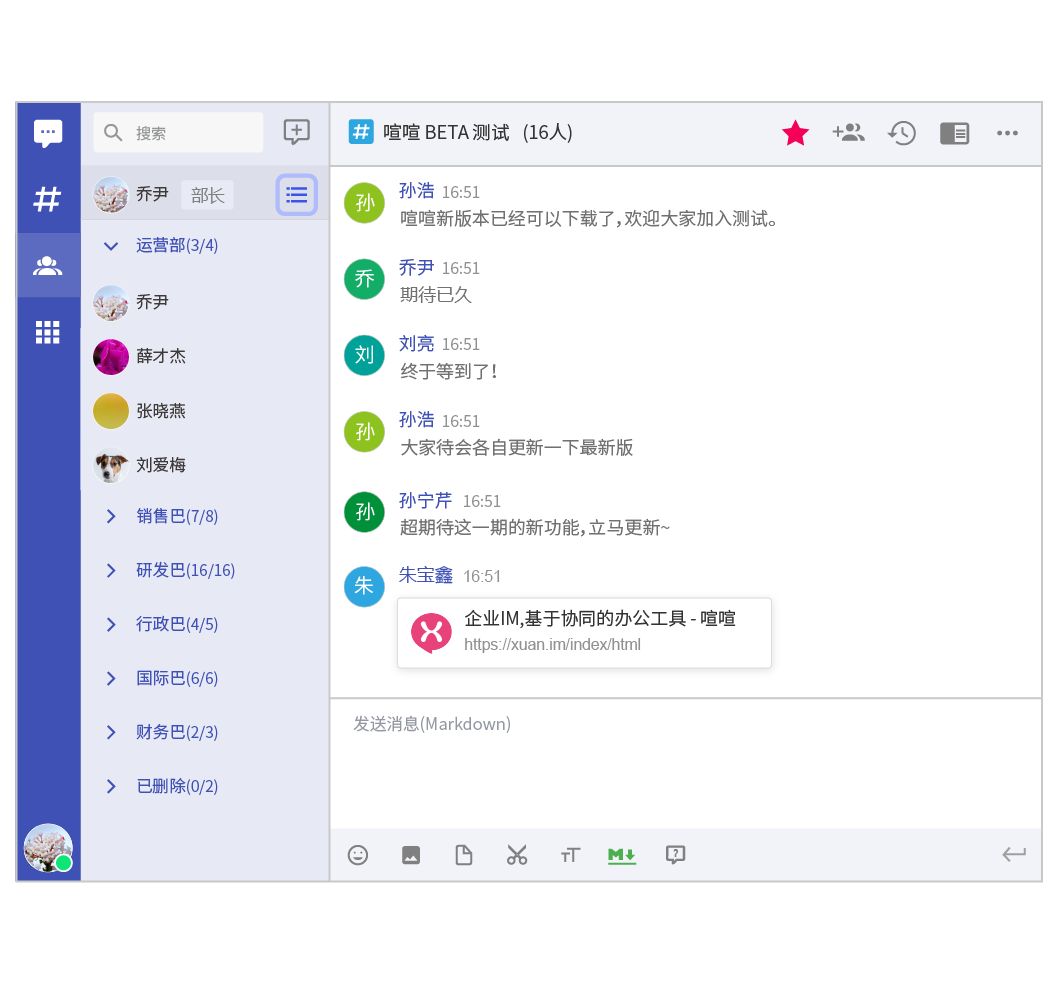Click sender name 孙浩 on first message

point(416,191)
